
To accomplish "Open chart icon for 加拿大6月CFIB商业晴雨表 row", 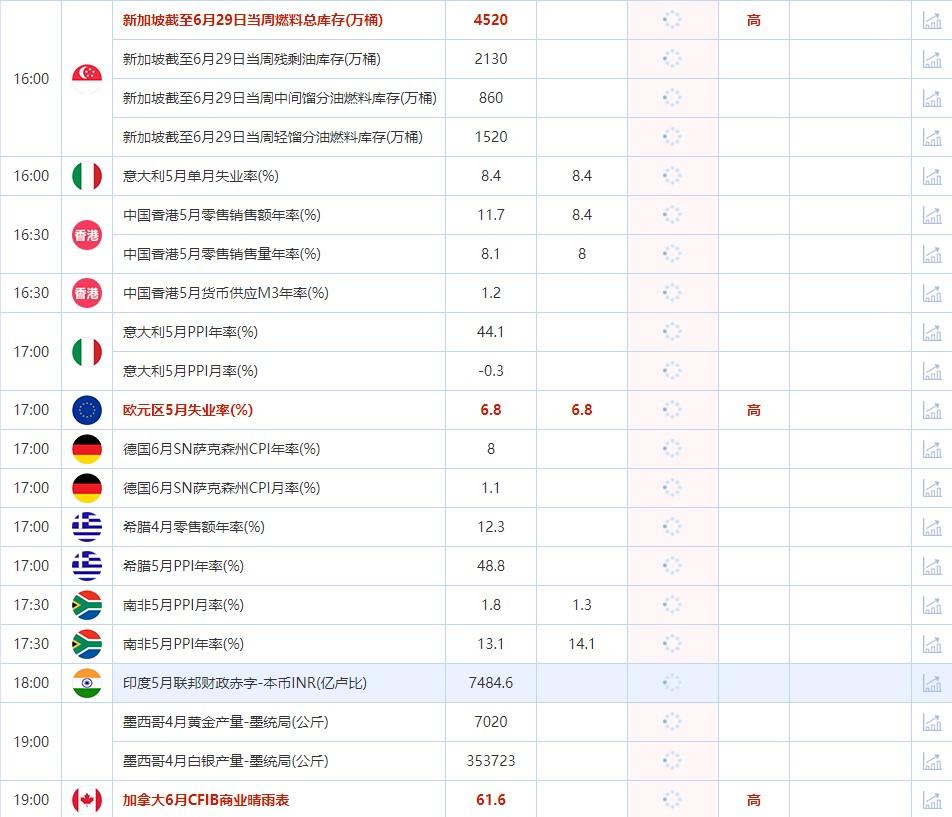I will pos(931,800).
